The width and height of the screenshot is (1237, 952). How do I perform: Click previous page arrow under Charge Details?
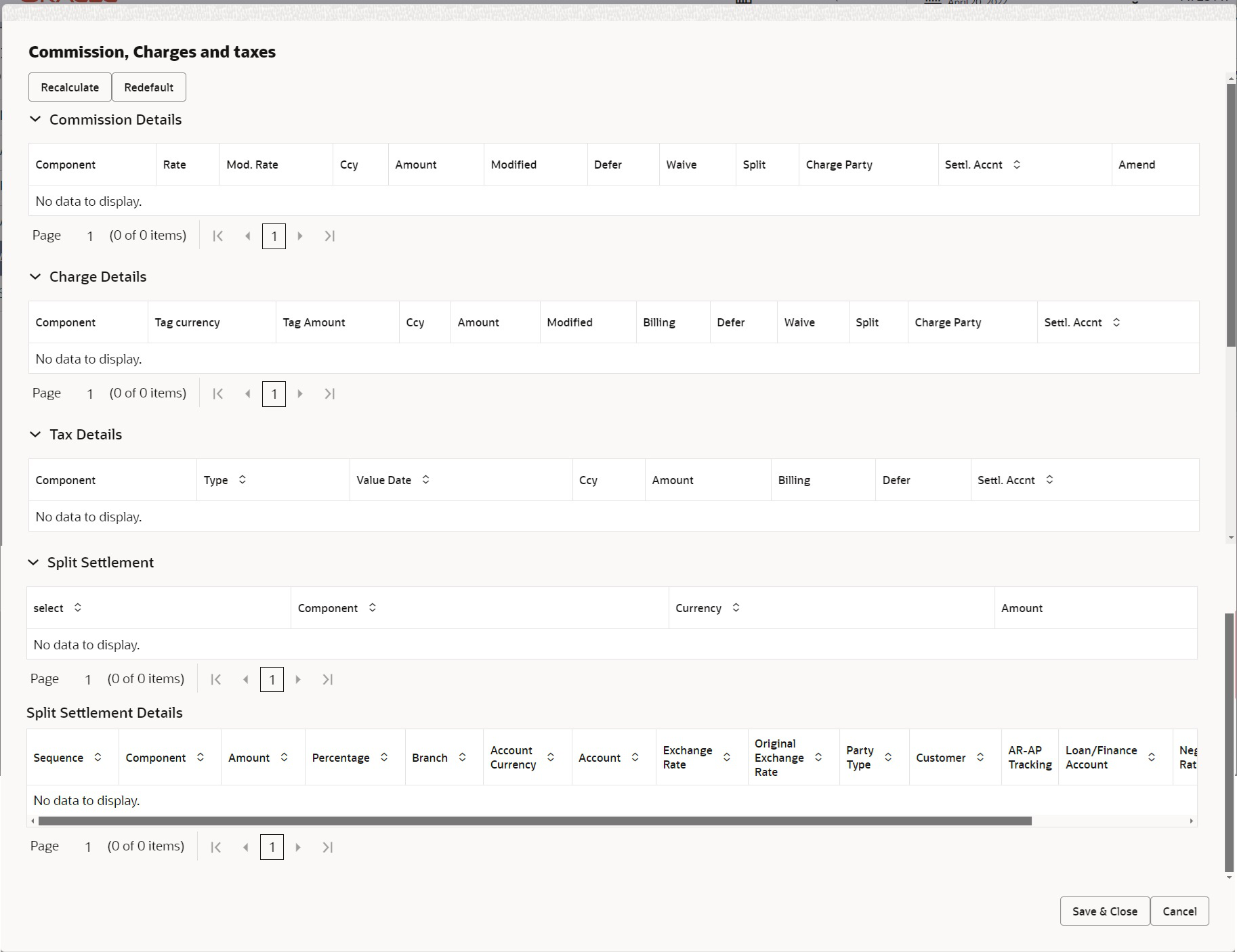247,393
